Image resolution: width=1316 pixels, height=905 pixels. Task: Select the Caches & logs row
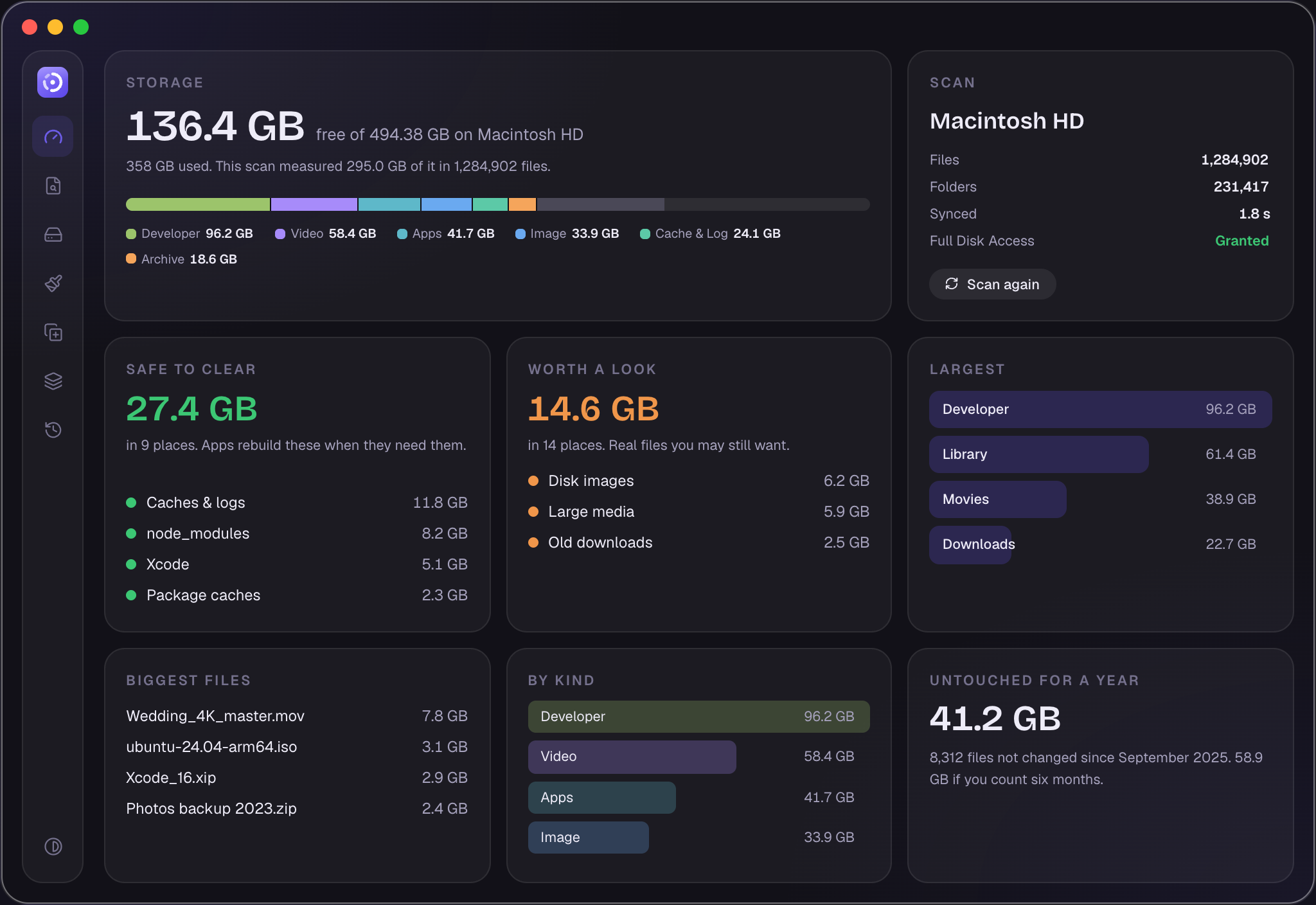(297, 503)
